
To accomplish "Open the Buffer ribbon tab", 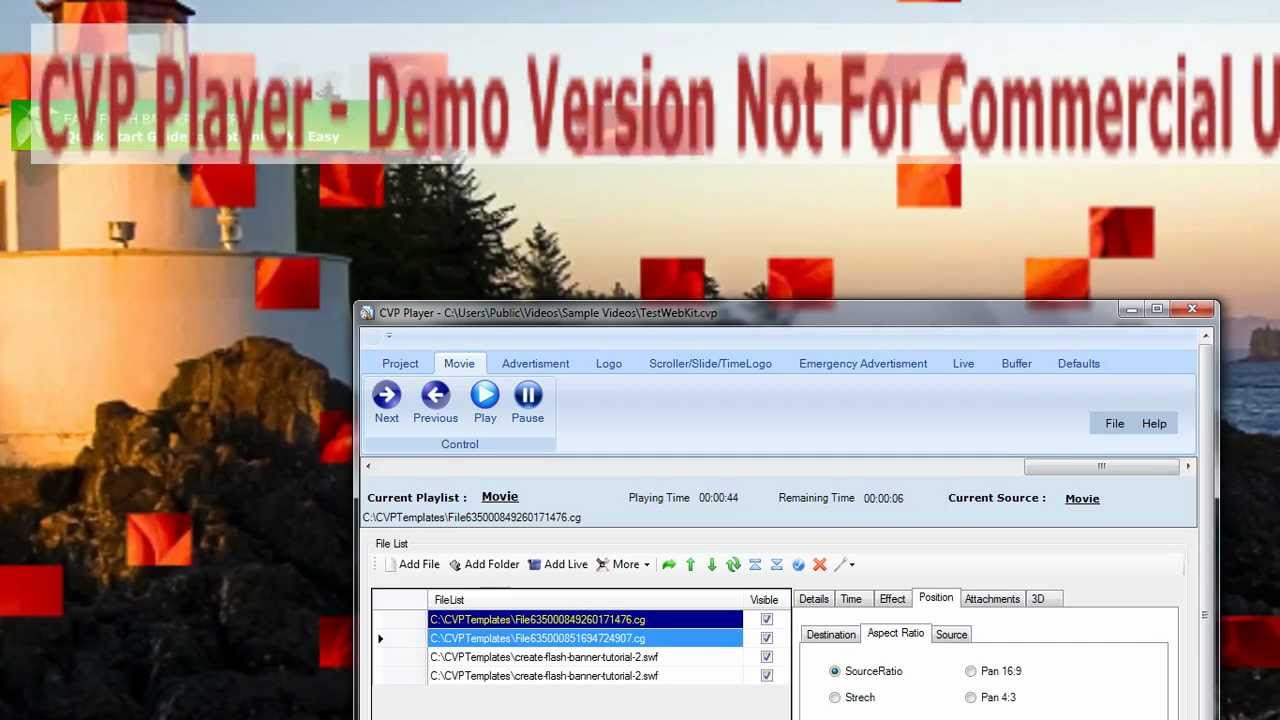I will (1016, 364).
